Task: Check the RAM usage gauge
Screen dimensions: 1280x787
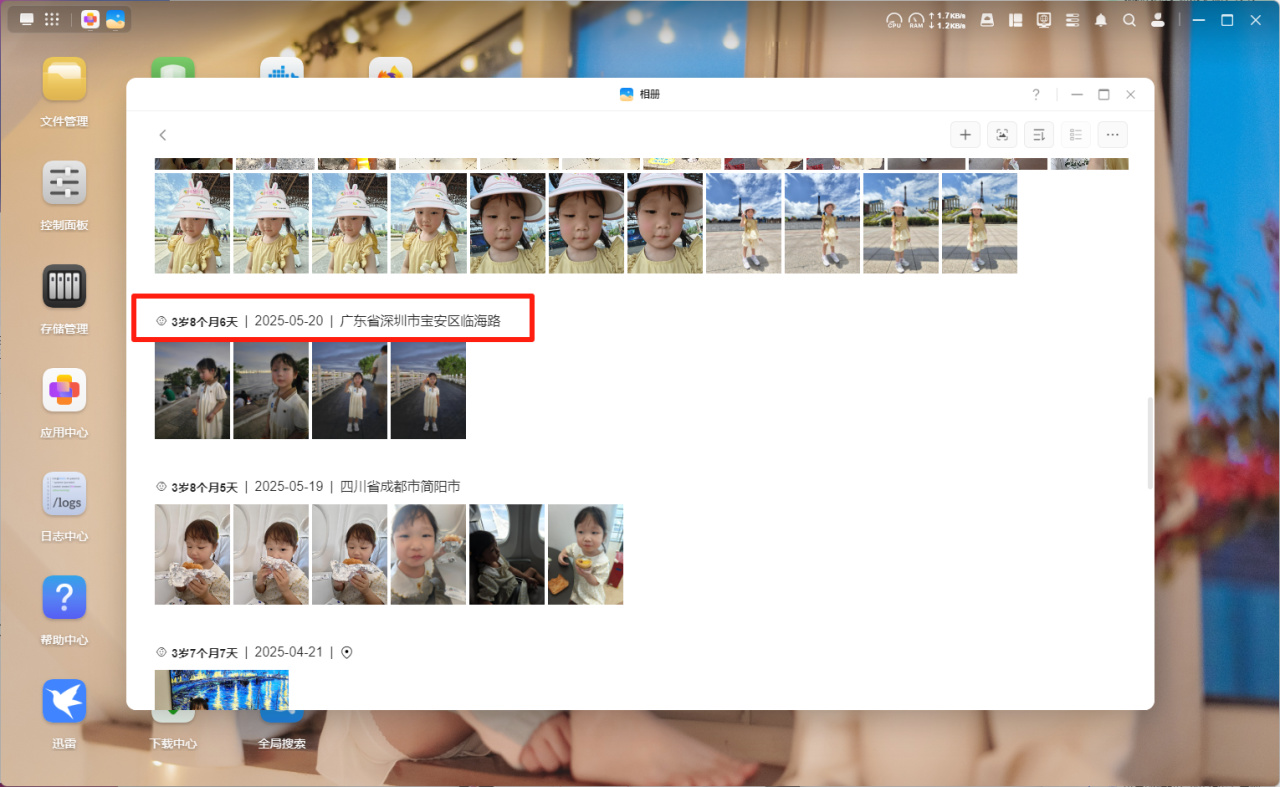Action: tap(916, 20)
